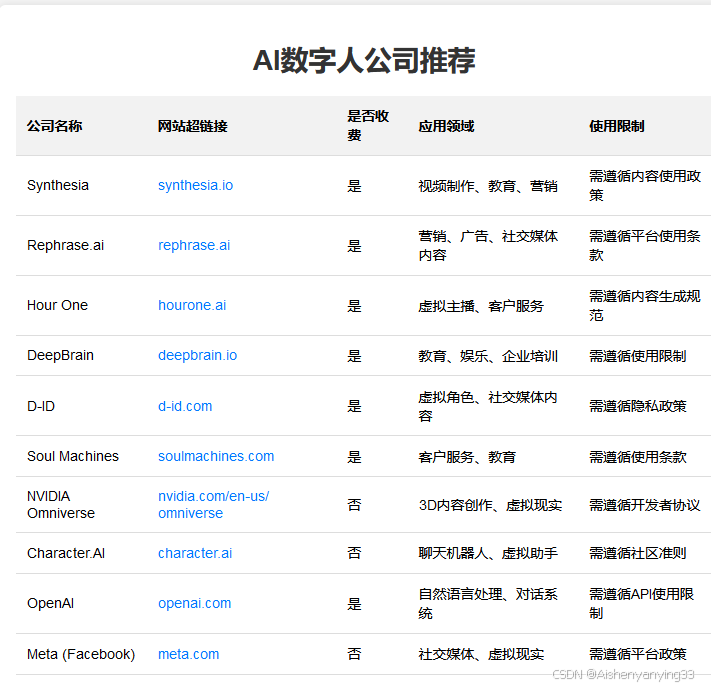The height and width of the screenshot is (687, 711).
Task: Click the 网站超链接 column header
Action: (x=193, y=126)
